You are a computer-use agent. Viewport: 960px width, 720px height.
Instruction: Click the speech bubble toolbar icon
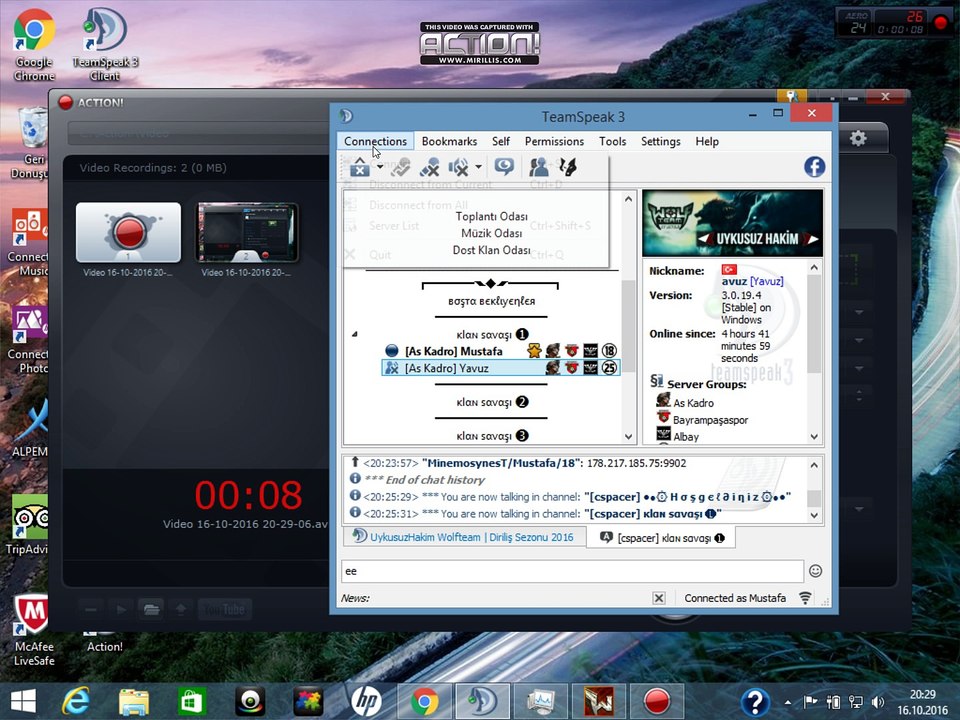pos(504,167)
